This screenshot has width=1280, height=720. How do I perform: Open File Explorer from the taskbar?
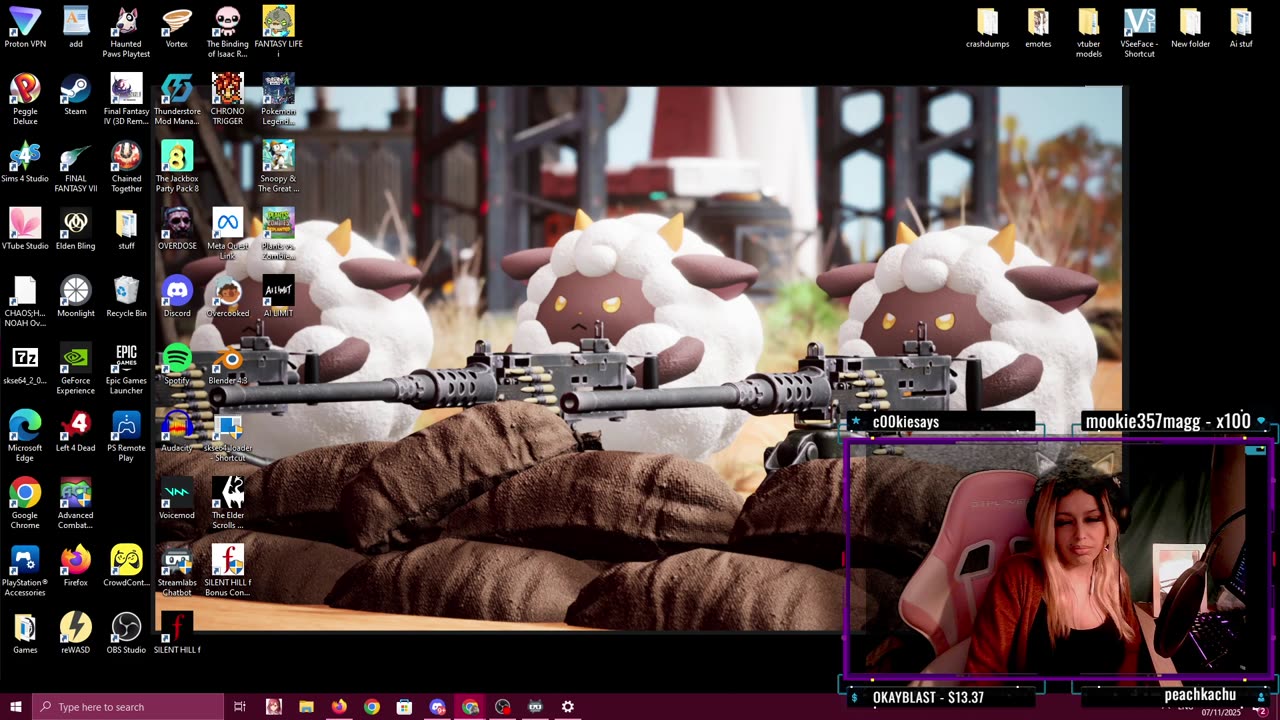coord(306,707)
